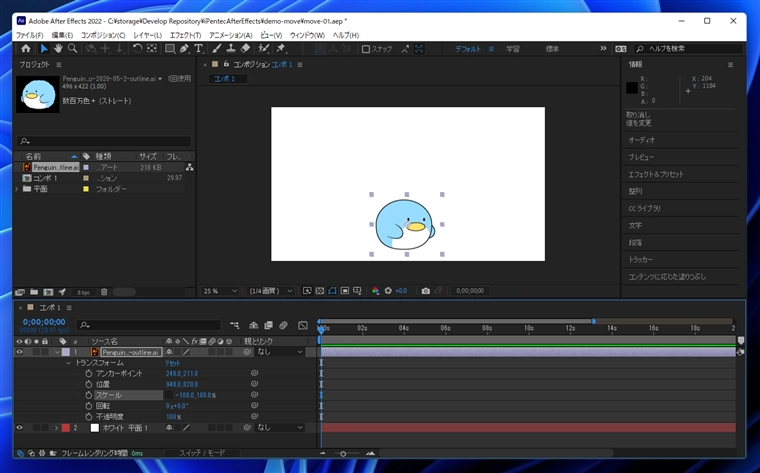The image size is (760, 473).
Task: Open the Effect menu
Action: 185,35
